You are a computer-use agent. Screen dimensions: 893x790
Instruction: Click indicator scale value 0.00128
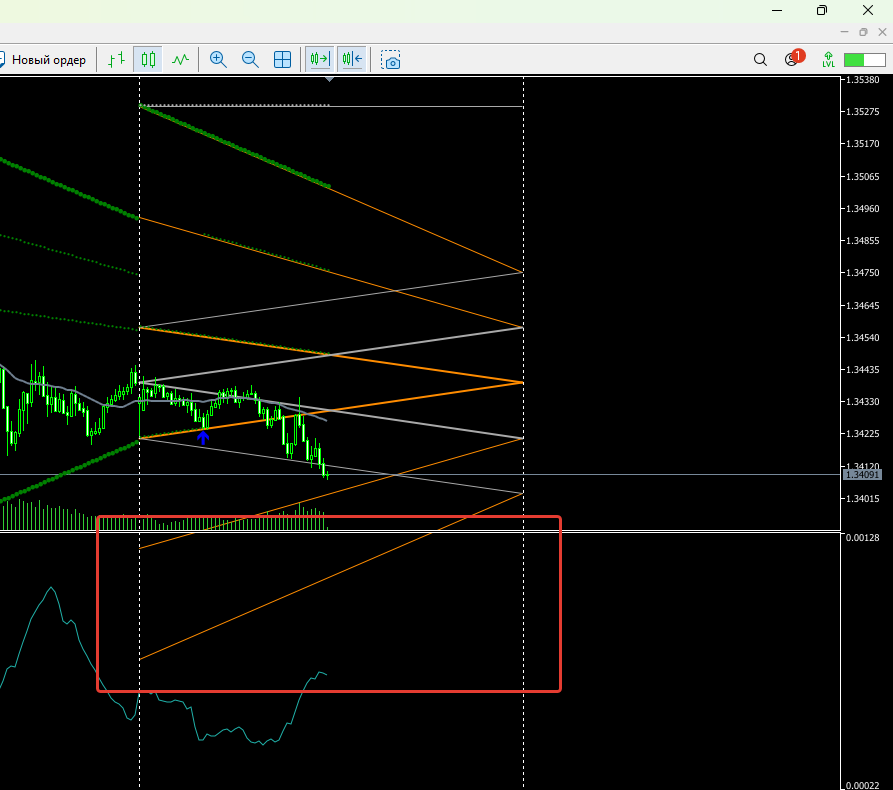click(862, 538)
